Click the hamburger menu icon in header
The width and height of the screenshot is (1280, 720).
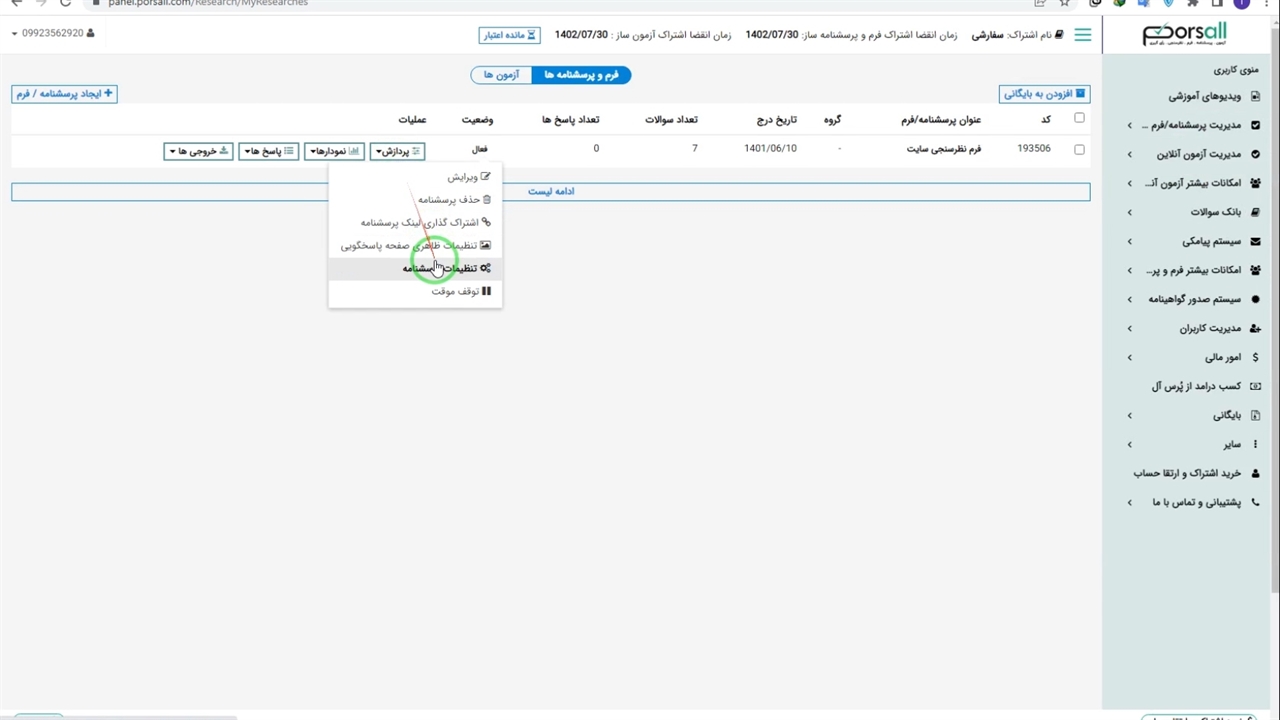pos(1082,35)
